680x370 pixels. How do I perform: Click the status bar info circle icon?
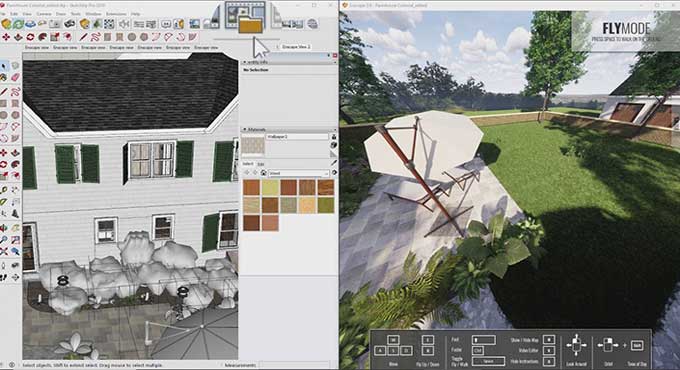12,365
